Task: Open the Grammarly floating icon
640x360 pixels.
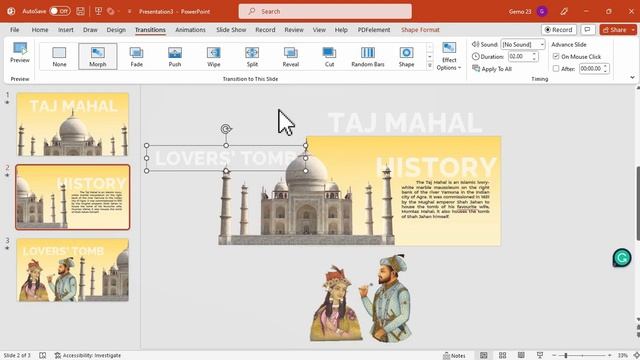Action: click(622, 258)
